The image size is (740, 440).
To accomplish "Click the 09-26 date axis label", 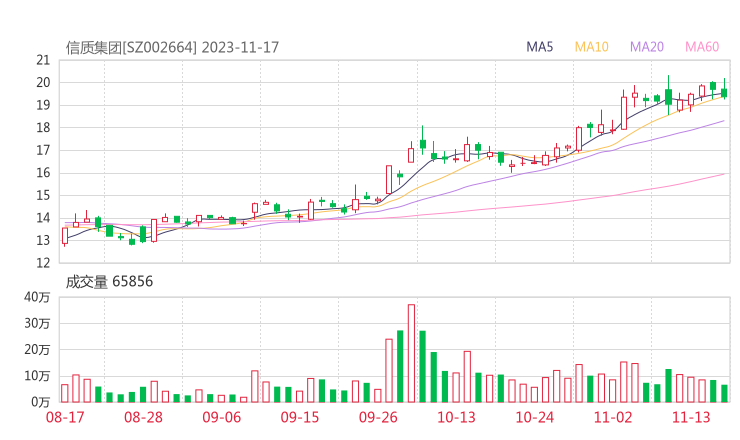I will 378,417.
